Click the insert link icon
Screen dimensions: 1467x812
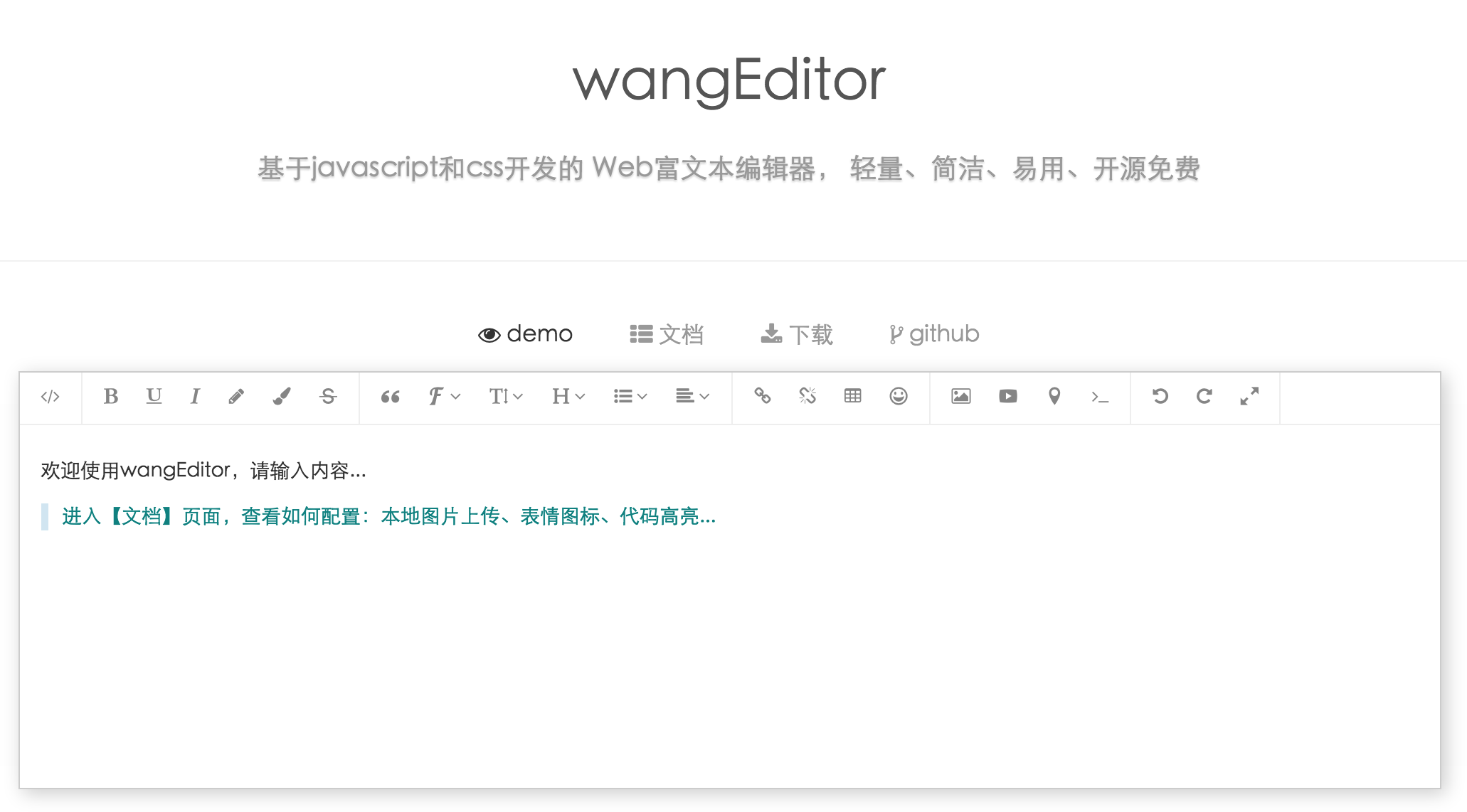point(762,396)
